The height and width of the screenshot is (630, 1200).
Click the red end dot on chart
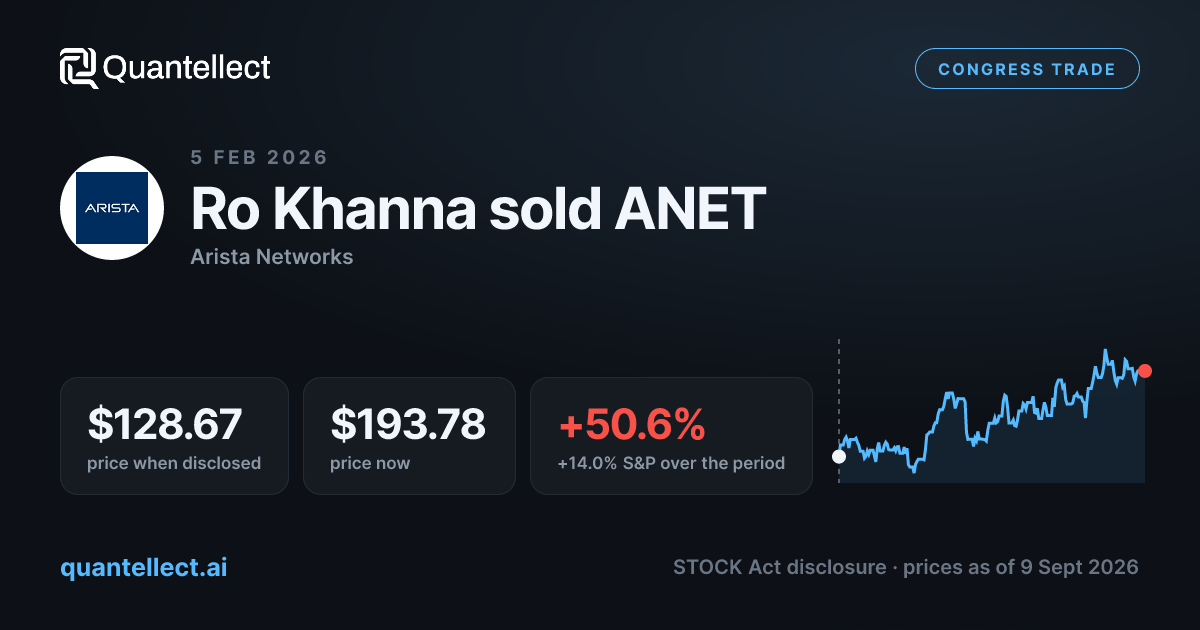coord(1145,371)
